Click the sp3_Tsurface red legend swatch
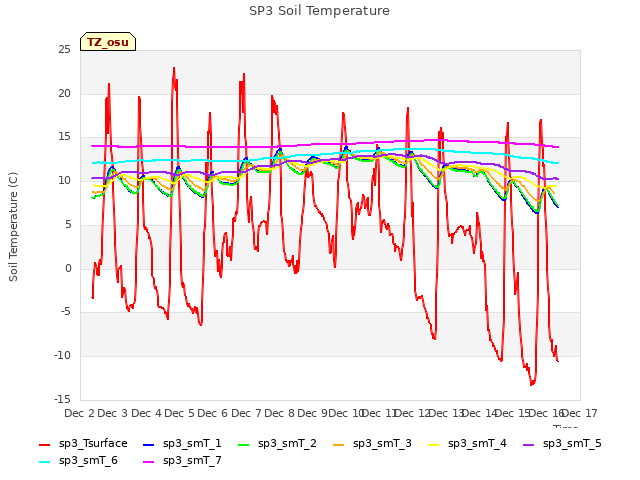 click(x=44, y=444)
